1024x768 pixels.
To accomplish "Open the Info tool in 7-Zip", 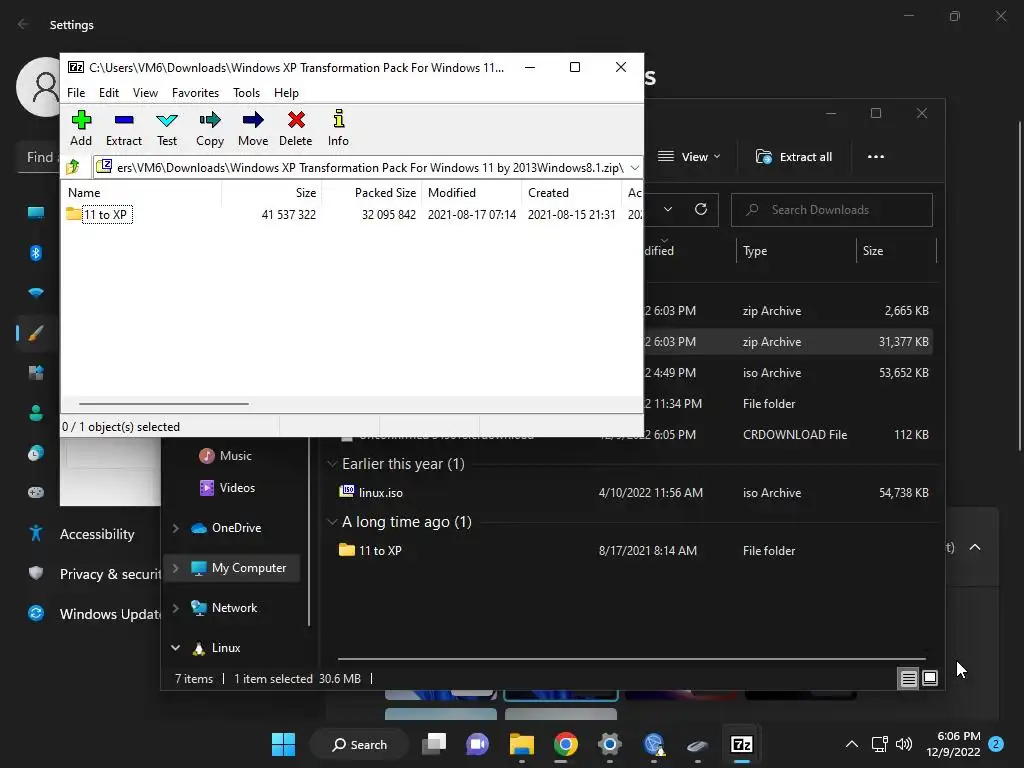I will click(338, 128).
